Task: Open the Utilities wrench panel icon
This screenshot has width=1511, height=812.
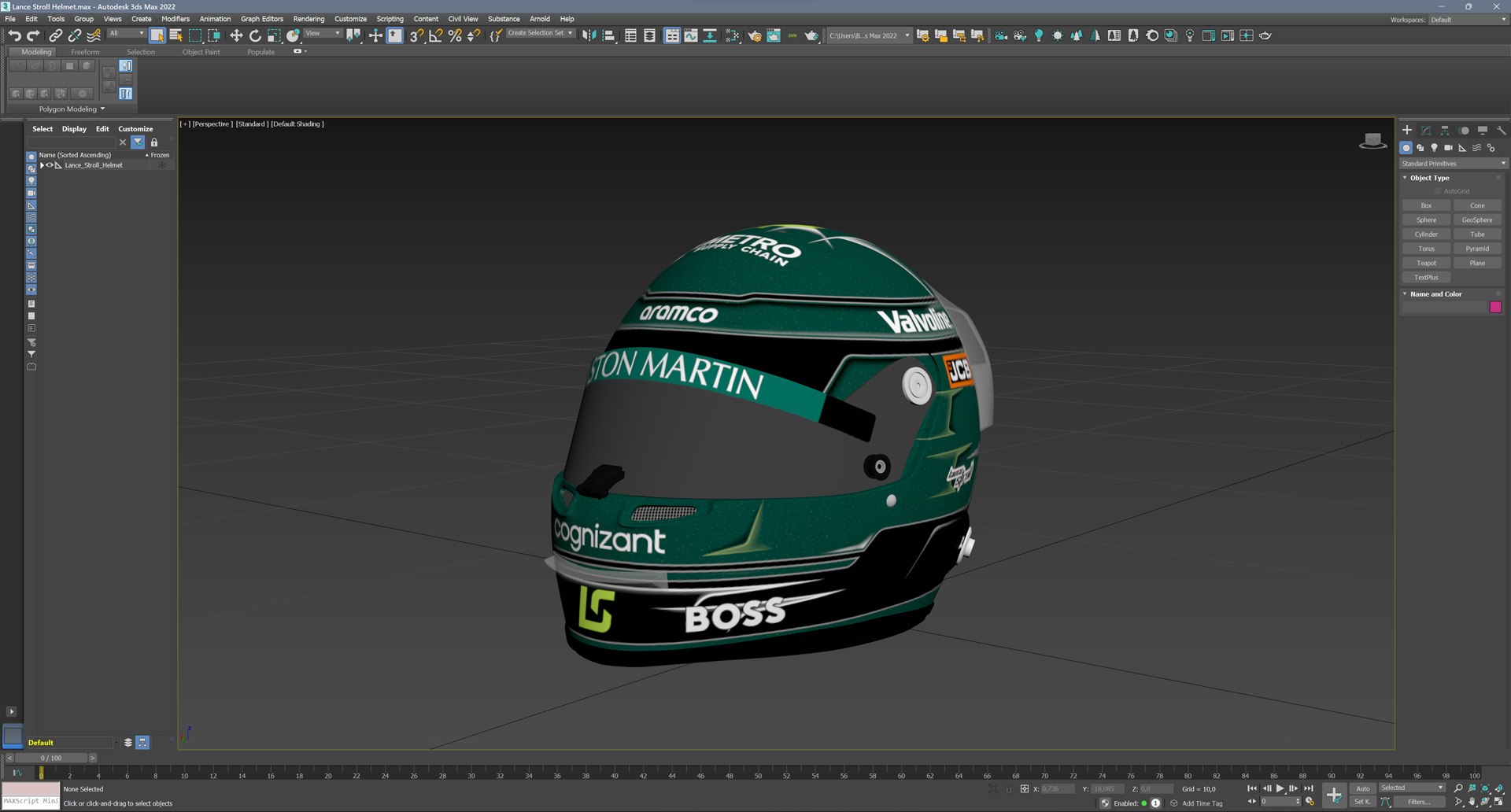Action: [1502, 131]
